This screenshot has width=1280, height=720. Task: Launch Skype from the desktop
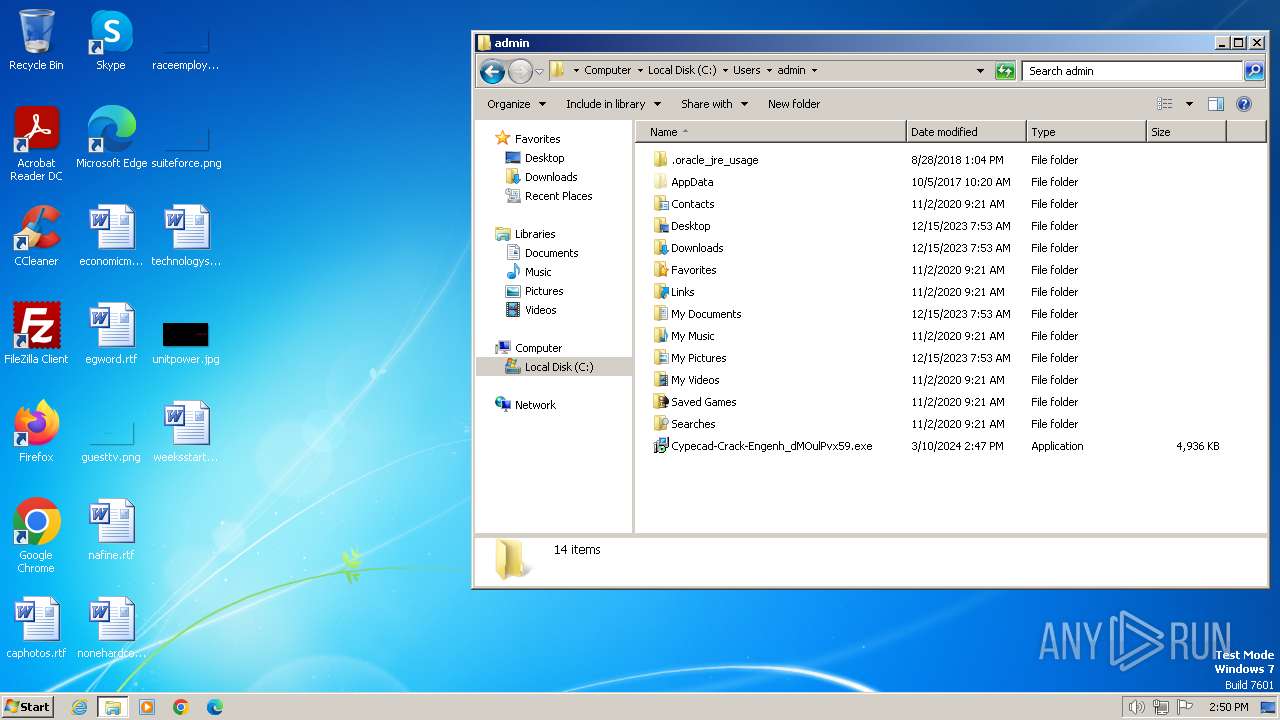point(111,40)
